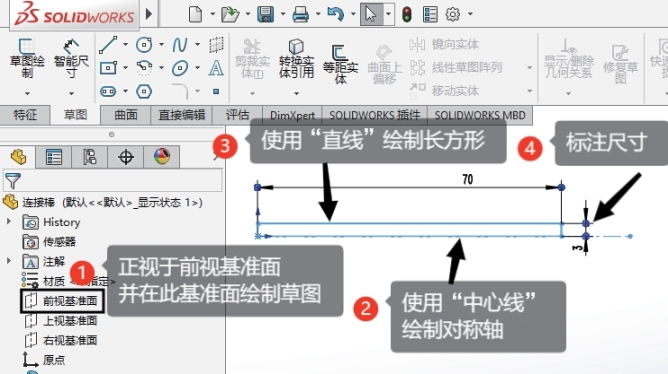This screenshot has width=668, height=374.
Task: Activate the Select cursor tool
Action: 371,14
